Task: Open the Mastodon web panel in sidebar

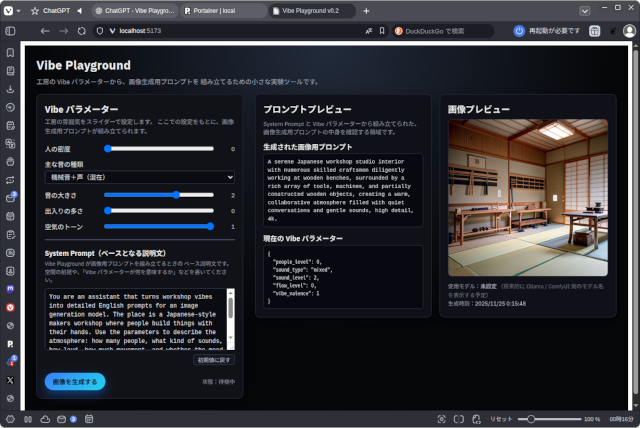Action: [x=10, y=288]
